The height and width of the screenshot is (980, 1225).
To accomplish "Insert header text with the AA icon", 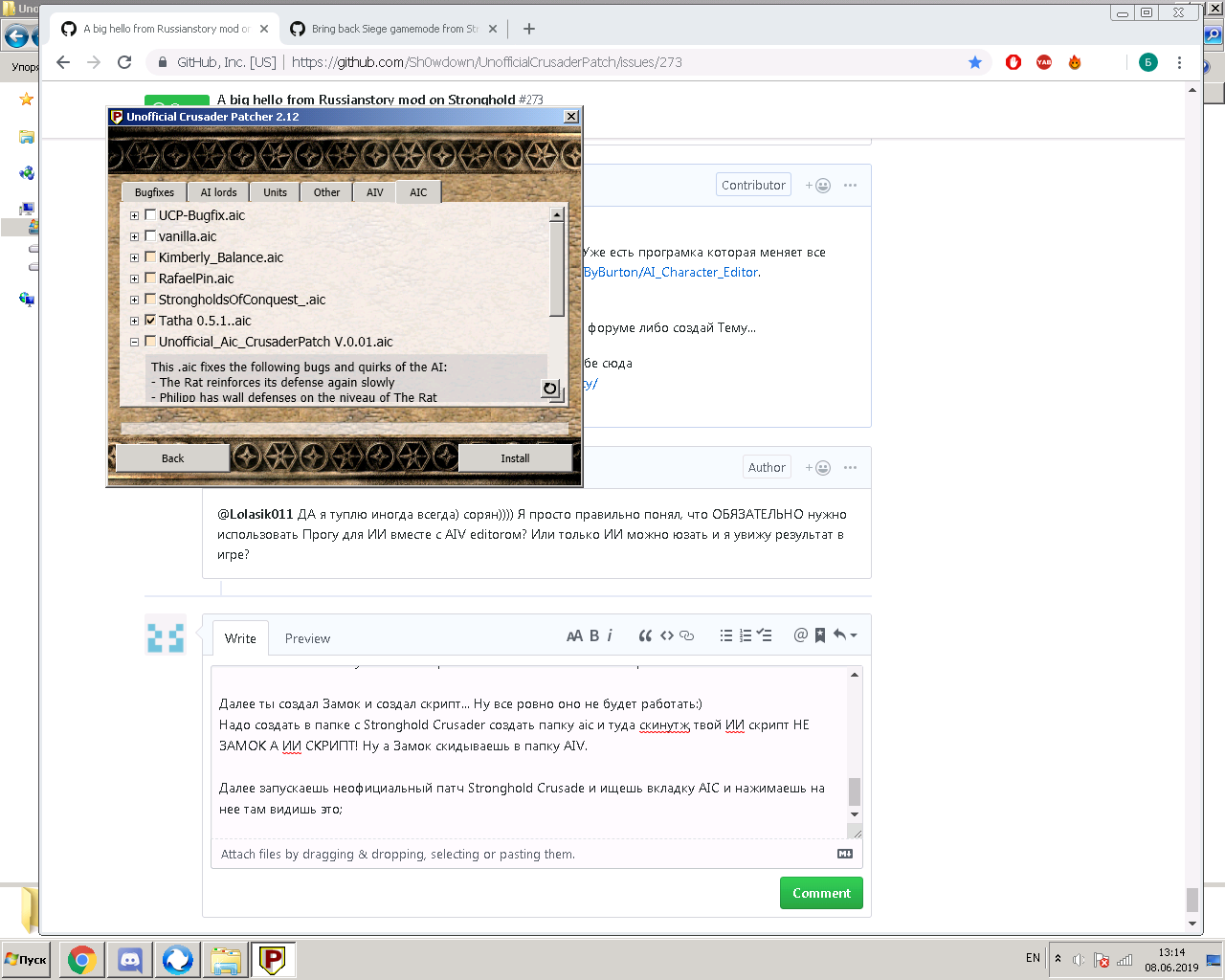I will coord(574,635).
